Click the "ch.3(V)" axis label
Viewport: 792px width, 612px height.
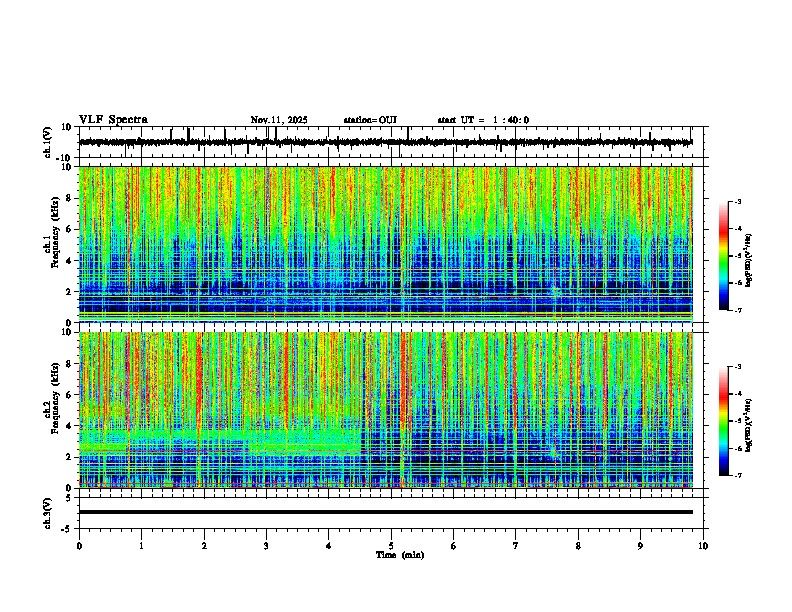coord(48,513)
